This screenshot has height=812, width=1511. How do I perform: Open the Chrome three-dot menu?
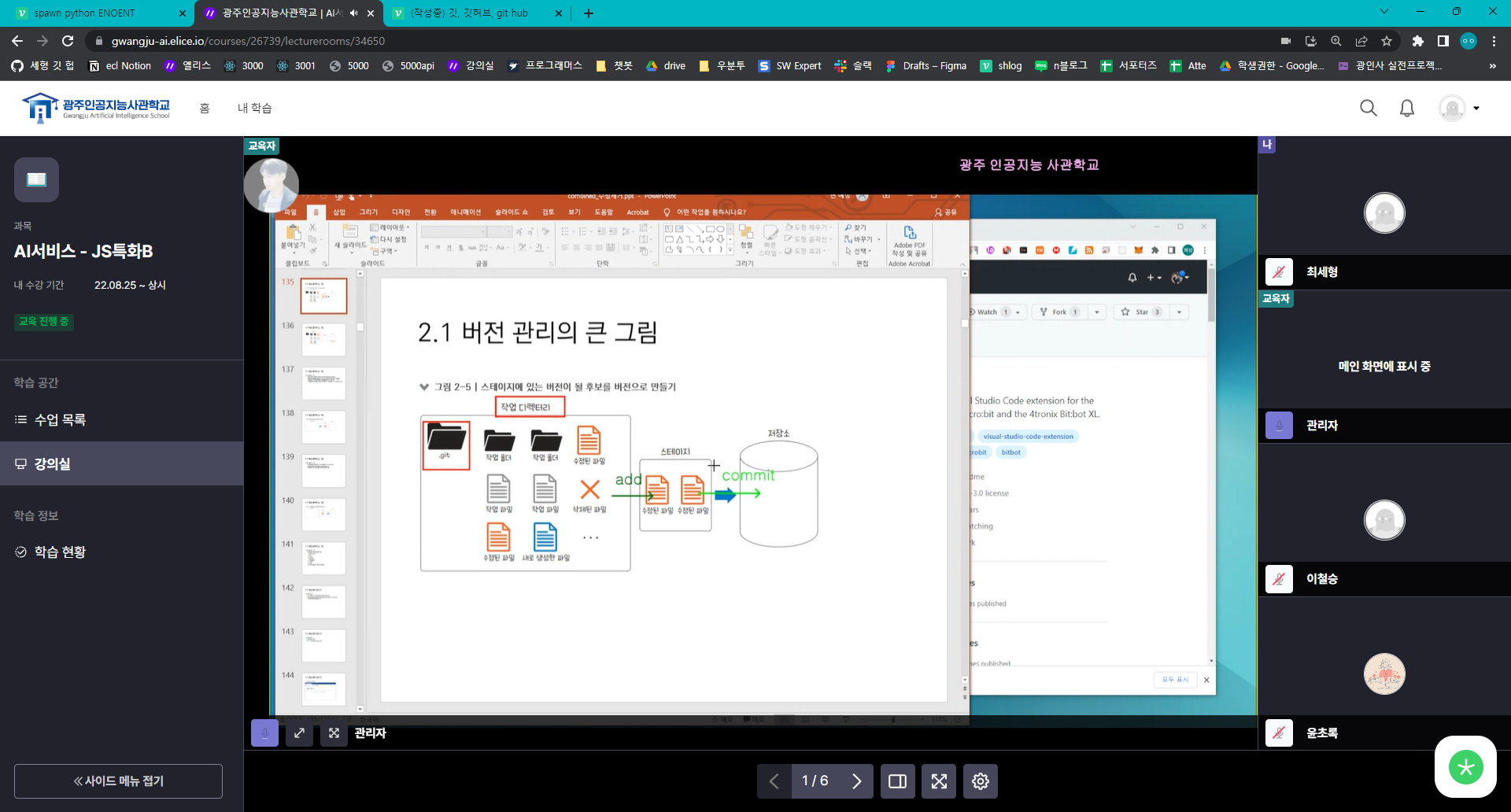1494,41
